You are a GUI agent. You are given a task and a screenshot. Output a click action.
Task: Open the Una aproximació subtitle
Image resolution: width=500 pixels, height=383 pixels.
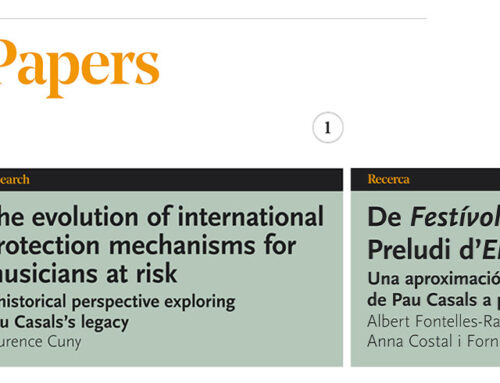(433, 279)
